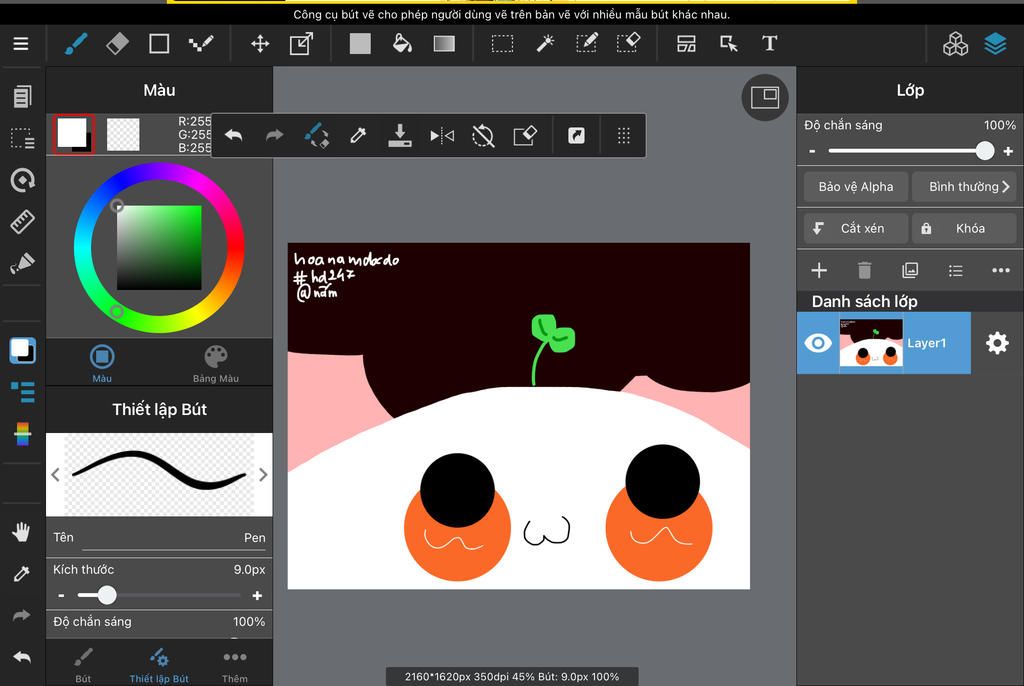Screen dimensions: 1024x686
Task: Click the left sidebar undo arrow
Action: pos(22,657)
